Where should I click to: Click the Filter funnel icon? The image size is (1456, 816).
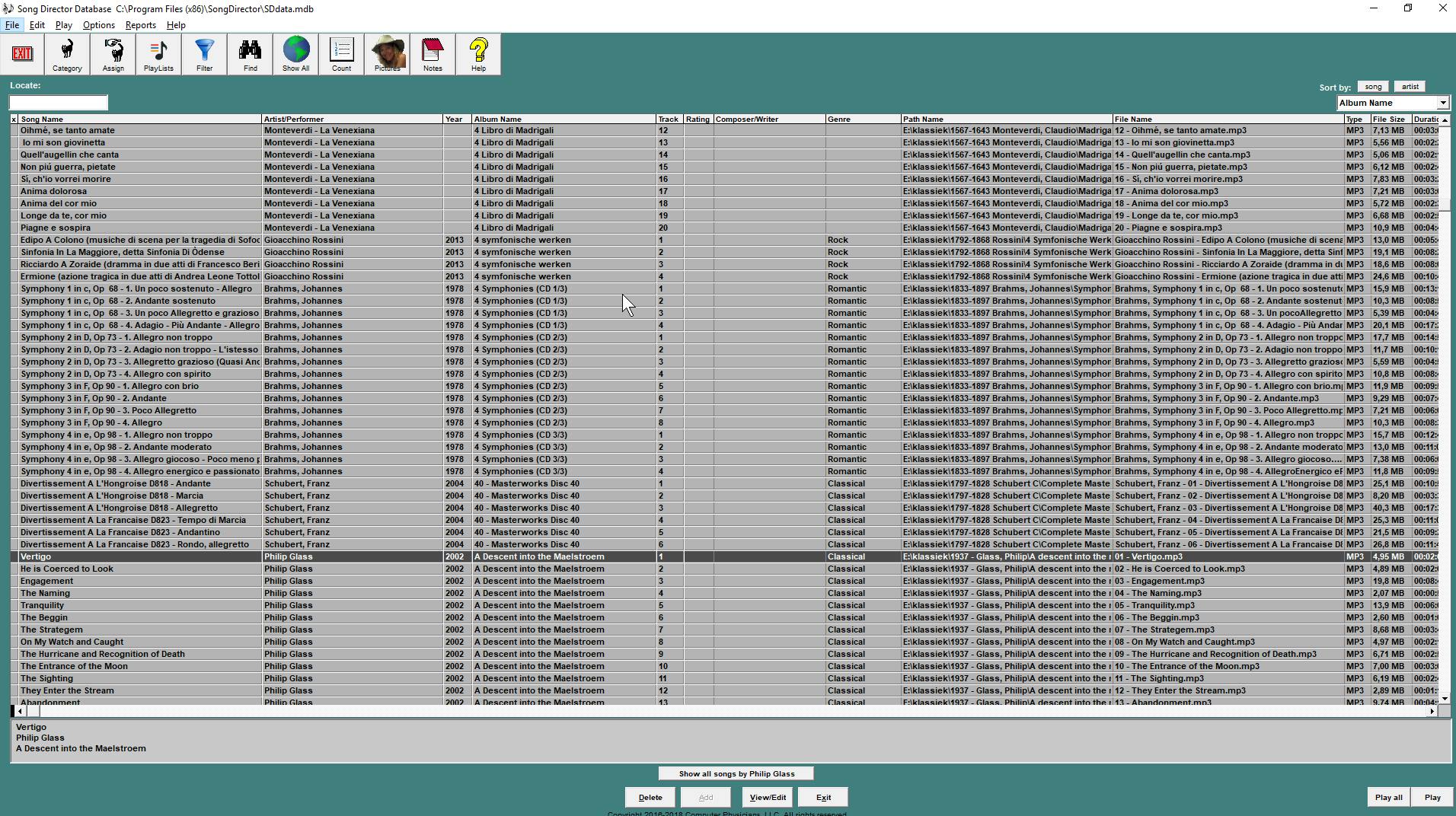click(204, 54)
